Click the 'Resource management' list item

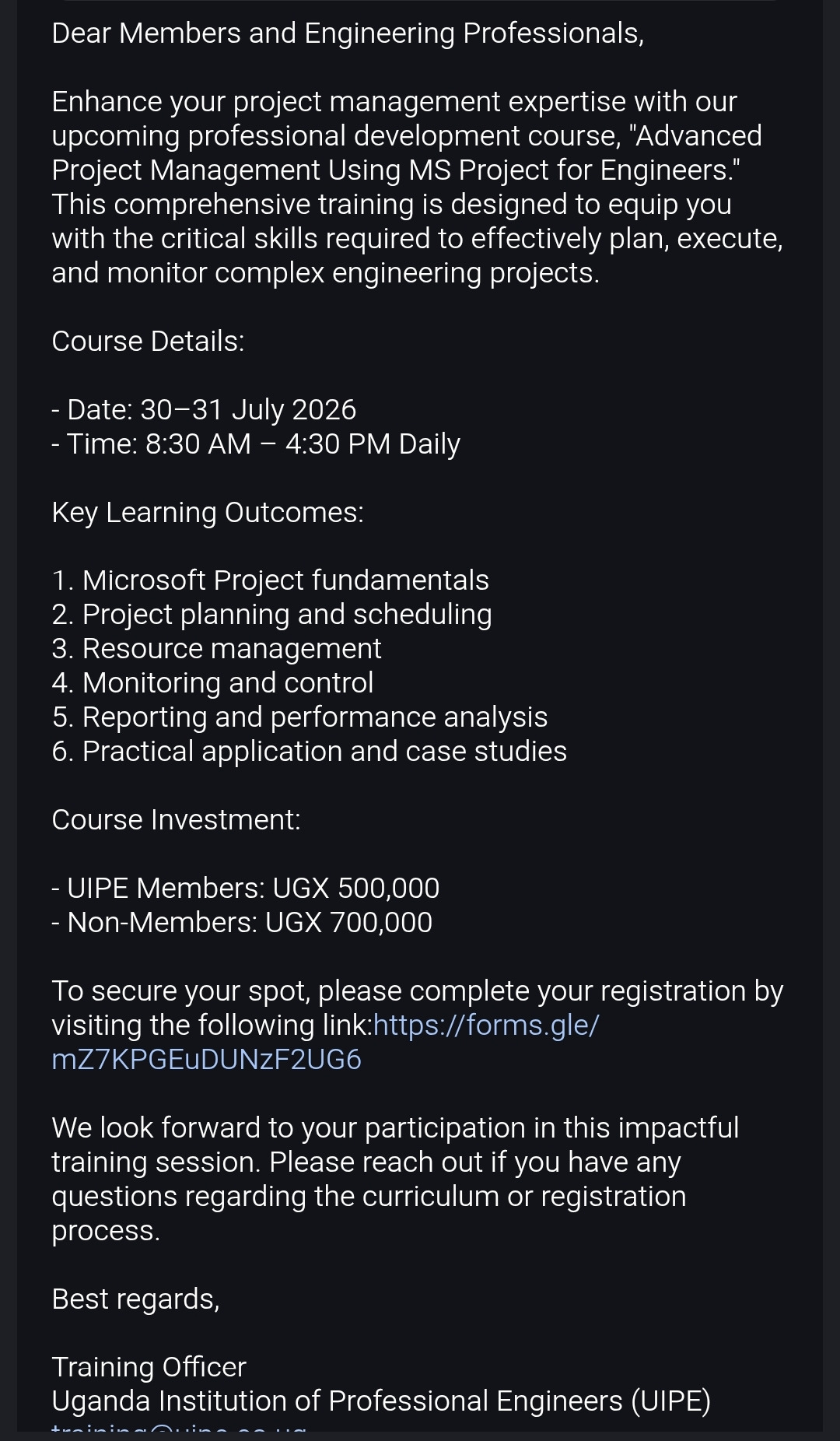click(216, 649)
